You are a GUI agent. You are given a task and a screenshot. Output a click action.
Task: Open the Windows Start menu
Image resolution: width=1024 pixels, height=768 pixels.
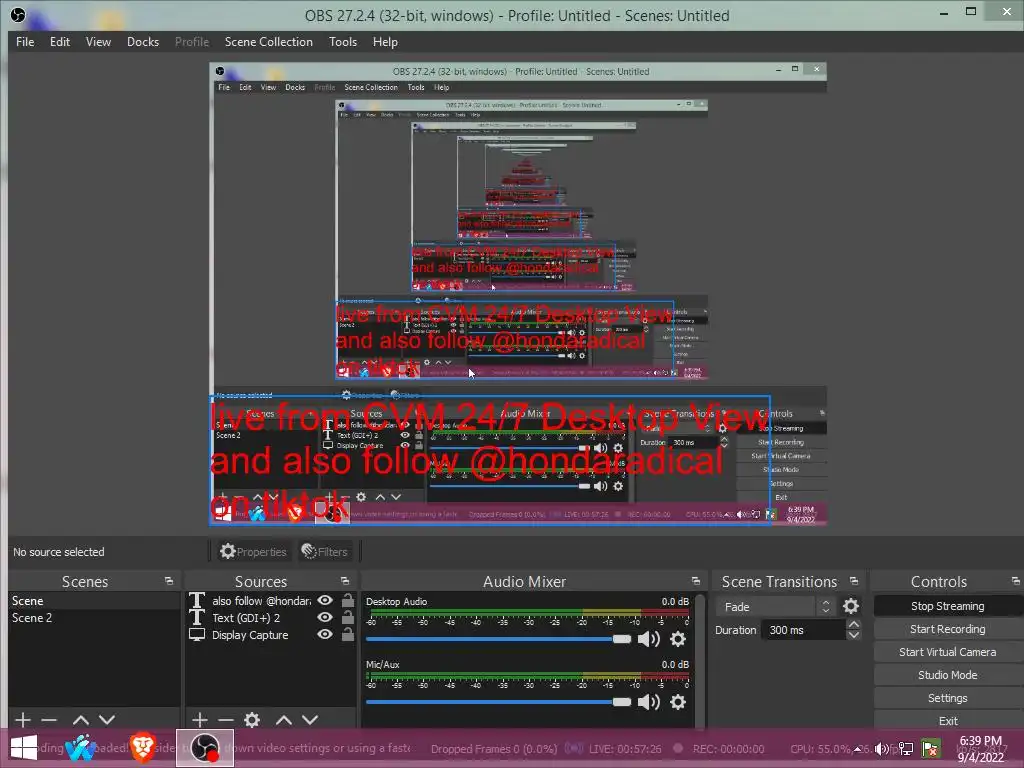click(x=24, y=748)
